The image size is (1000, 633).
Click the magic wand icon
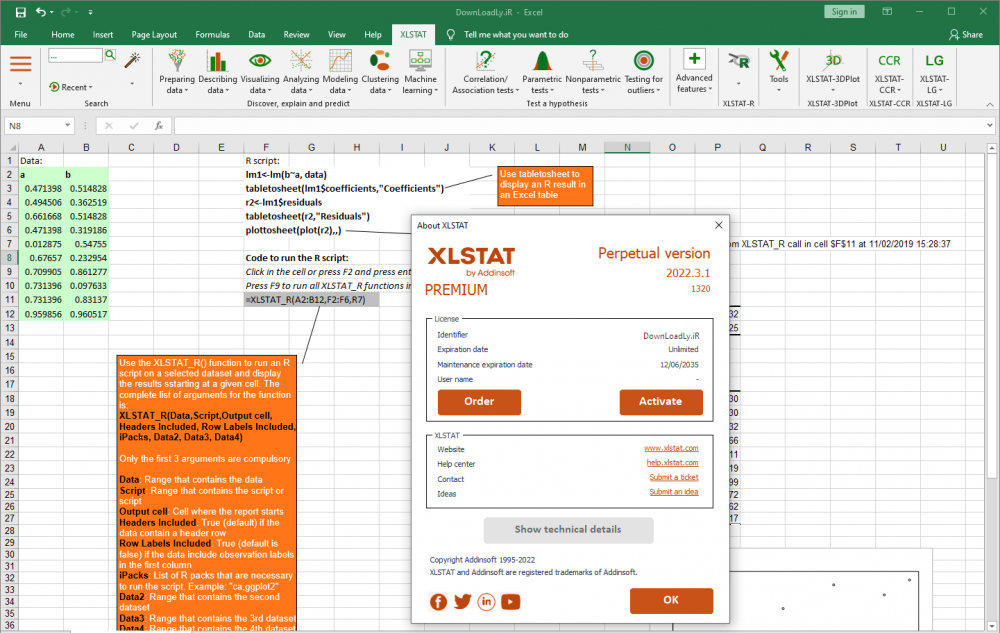[132, 60]
